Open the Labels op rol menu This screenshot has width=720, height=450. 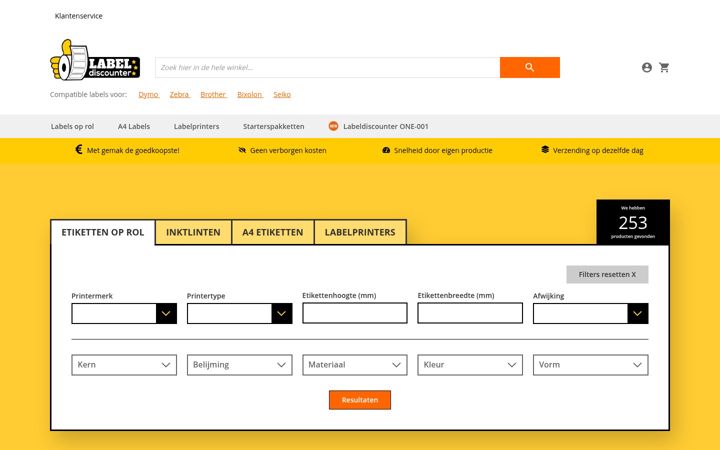click(73, 126)
